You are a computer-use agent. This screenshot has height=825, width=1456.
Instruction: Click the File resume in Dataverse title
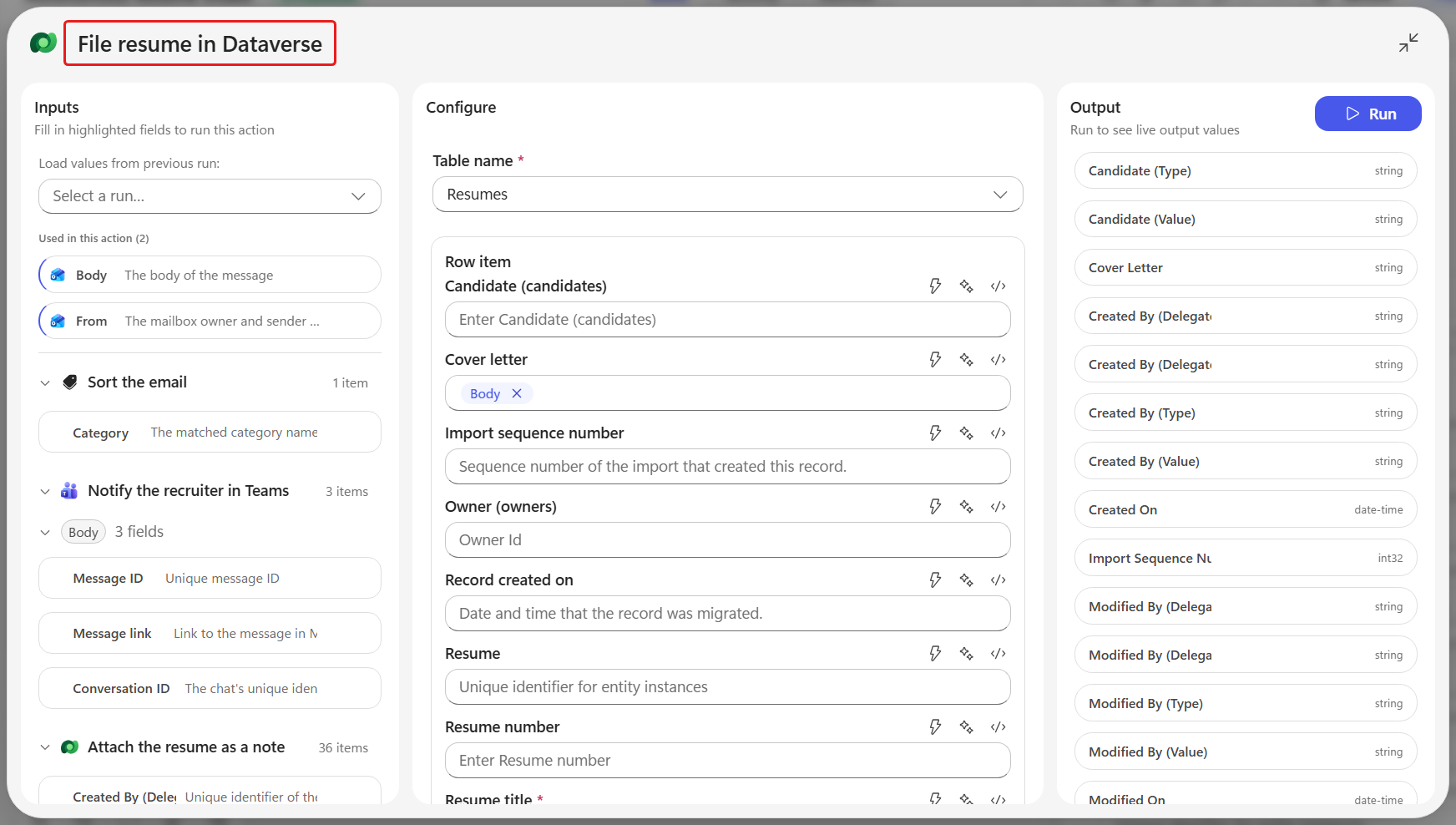tap(200, 43)
